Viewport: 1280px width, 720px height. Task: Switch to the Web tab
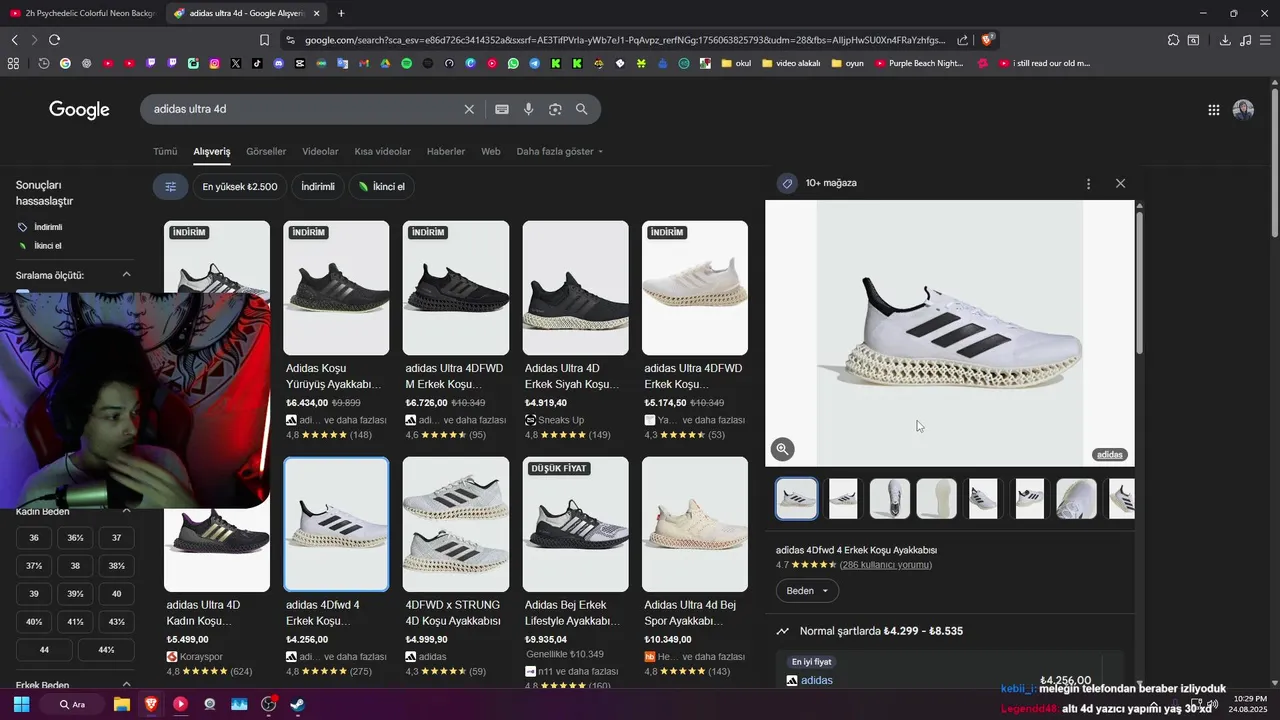pos(491,152)
